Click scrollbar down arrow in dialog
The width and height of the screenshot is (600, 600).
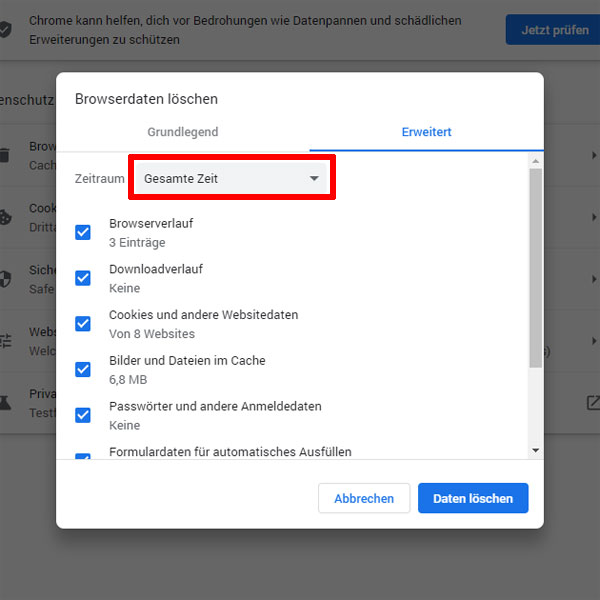coord(535,451)
